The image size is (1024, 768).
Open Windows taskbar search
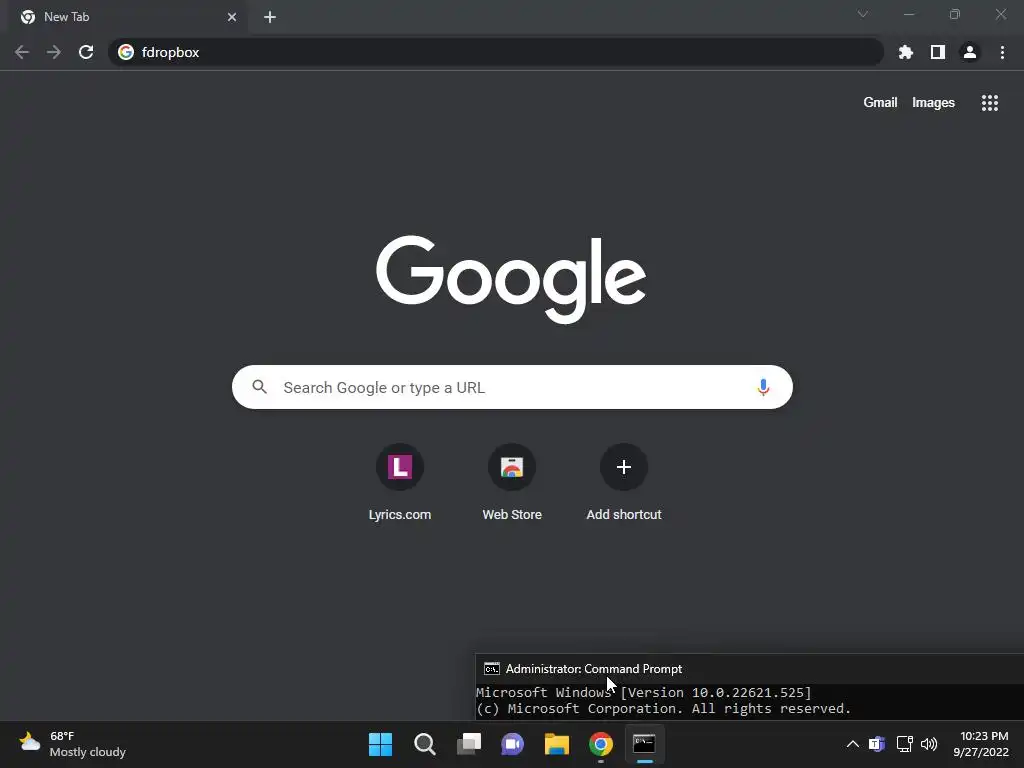[424, 744]
